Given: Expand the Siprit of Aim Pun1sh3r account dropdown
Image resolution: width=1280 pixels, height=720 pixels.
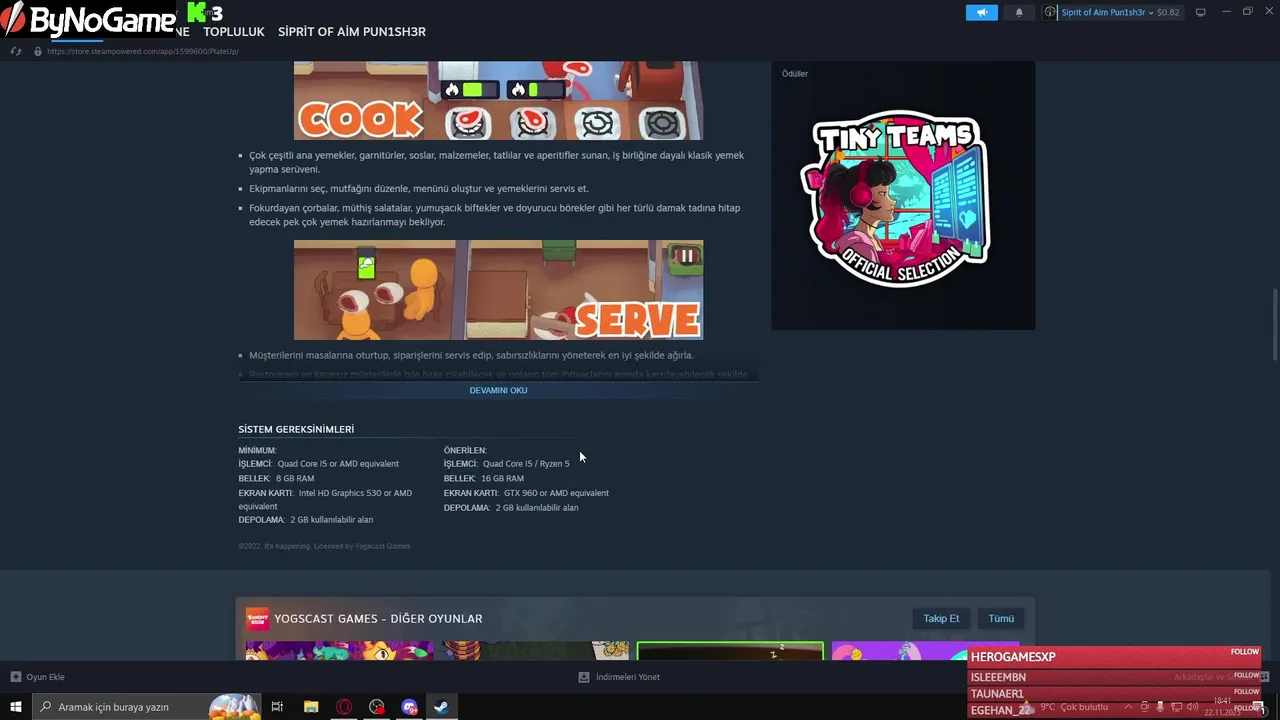Looking at the screenshot, I should 1107,12.
